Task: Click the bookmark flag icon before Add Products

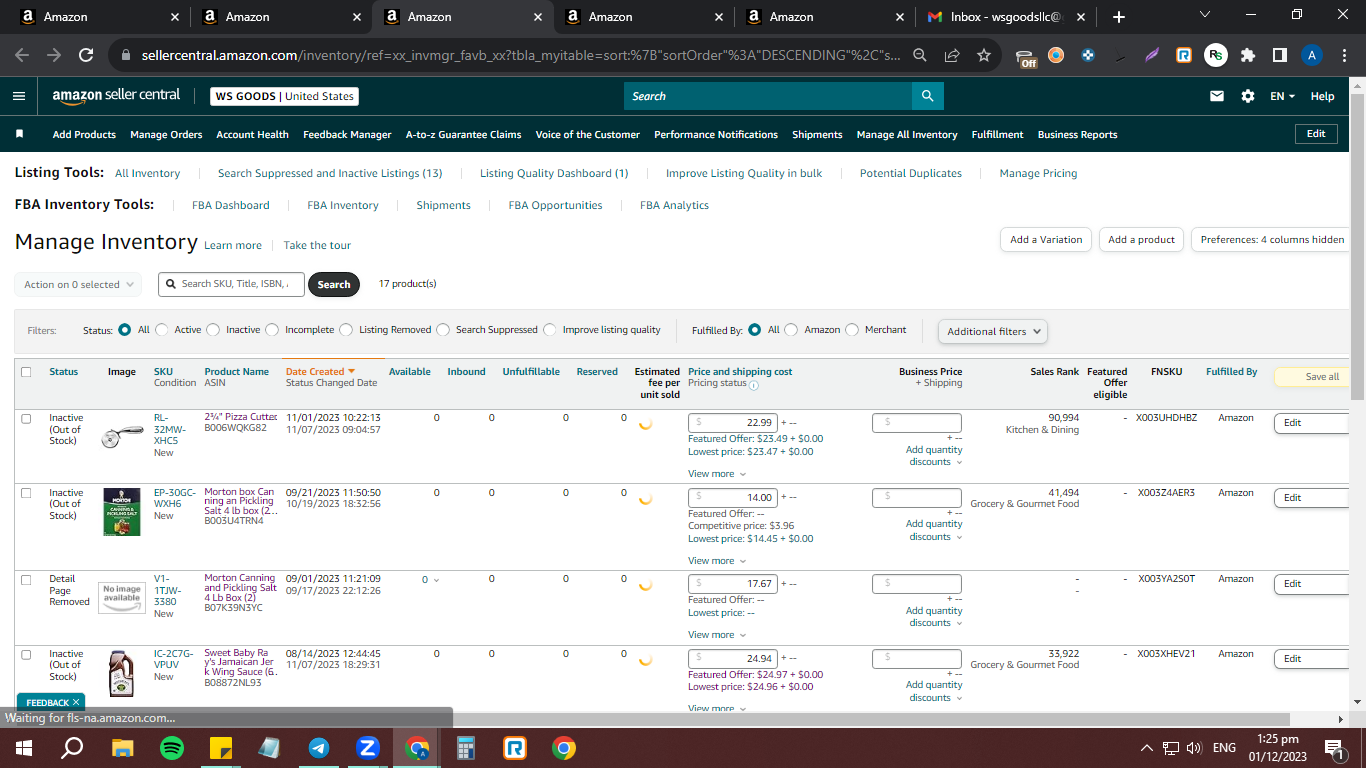Action: tap(19, 134)
